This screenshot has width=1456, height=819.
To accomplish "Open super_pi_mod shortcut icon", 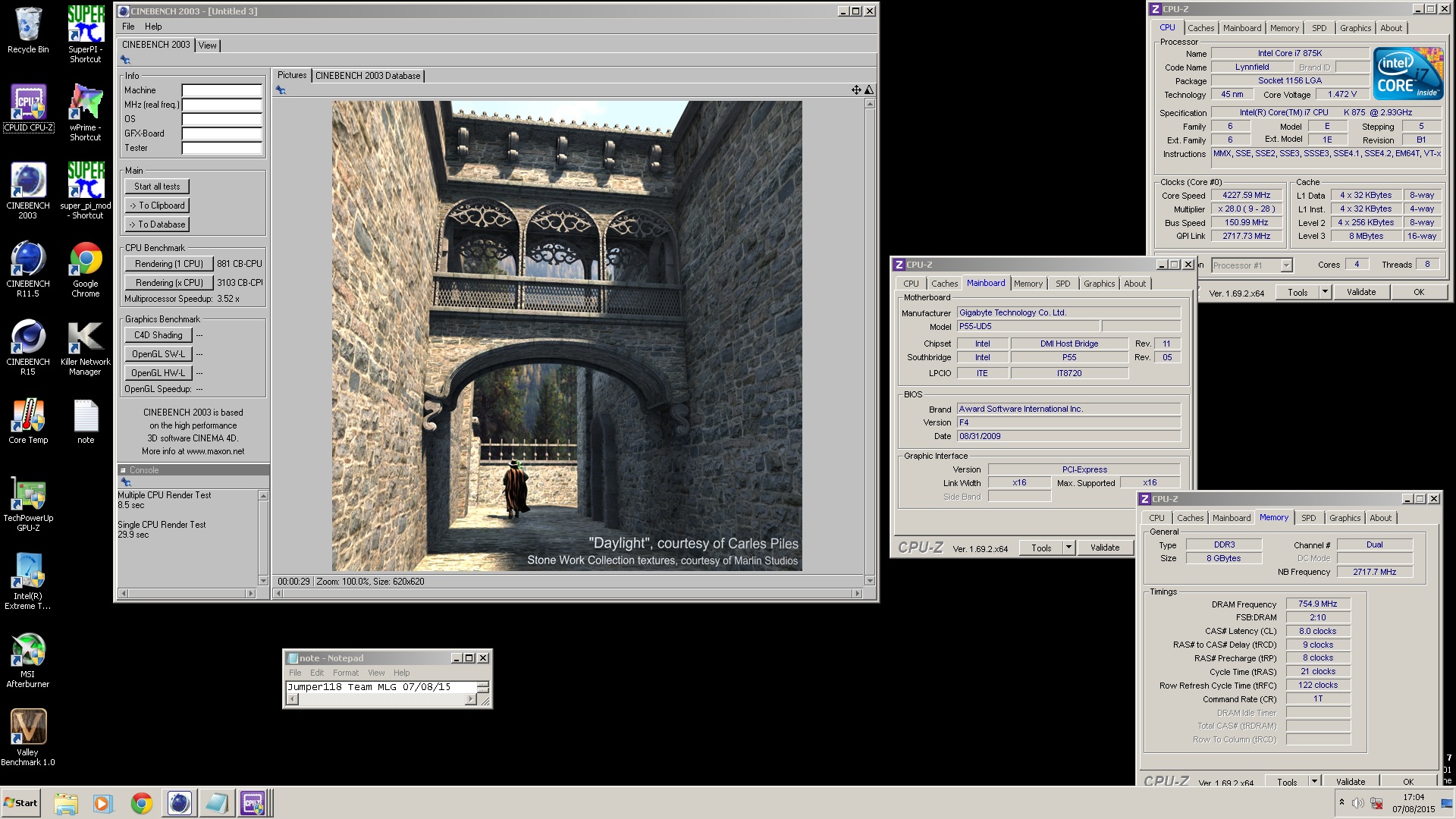I will tap(86, 190).
